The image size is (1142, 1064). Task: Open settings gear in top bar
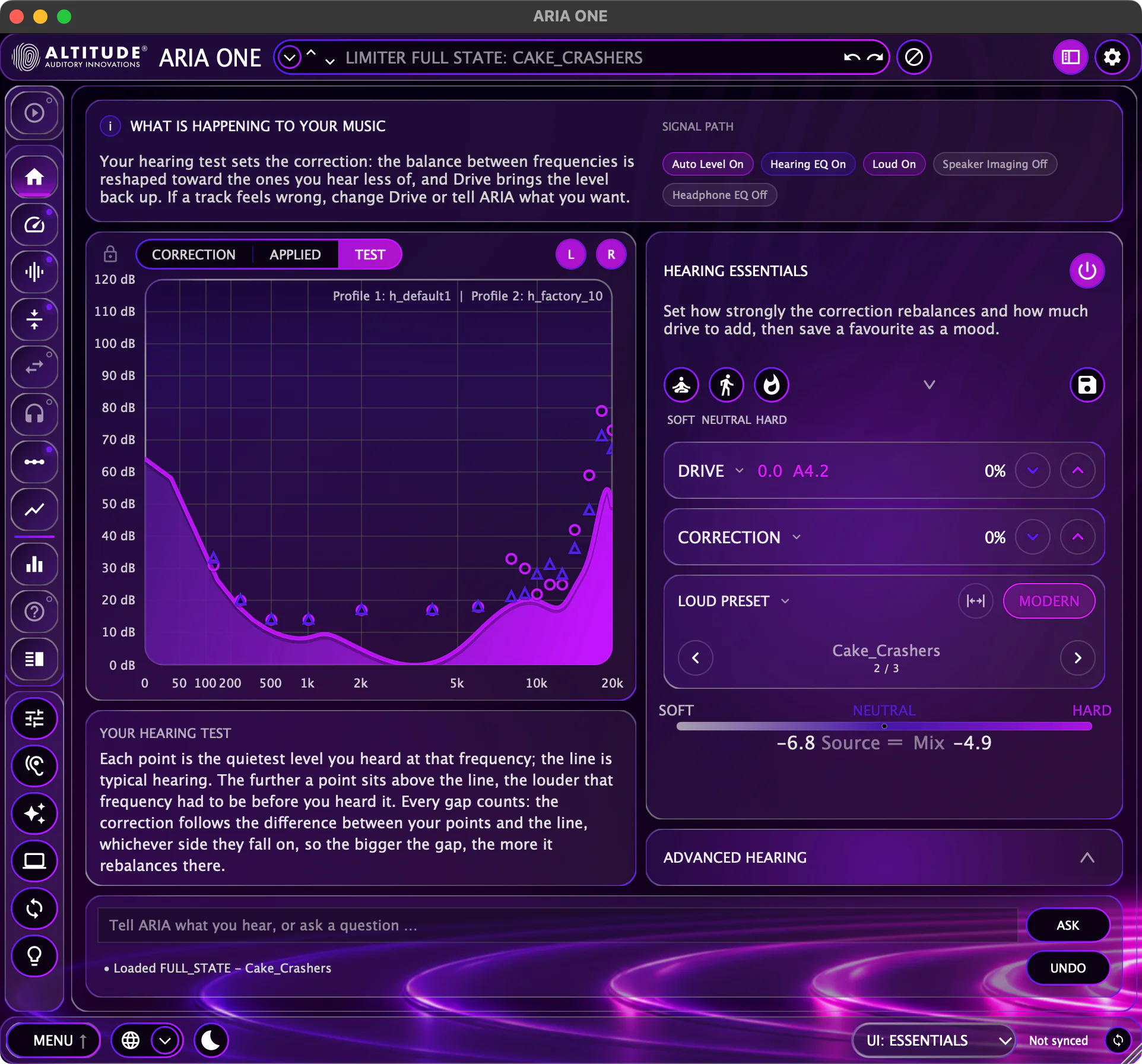click(x=1112, y=57)
